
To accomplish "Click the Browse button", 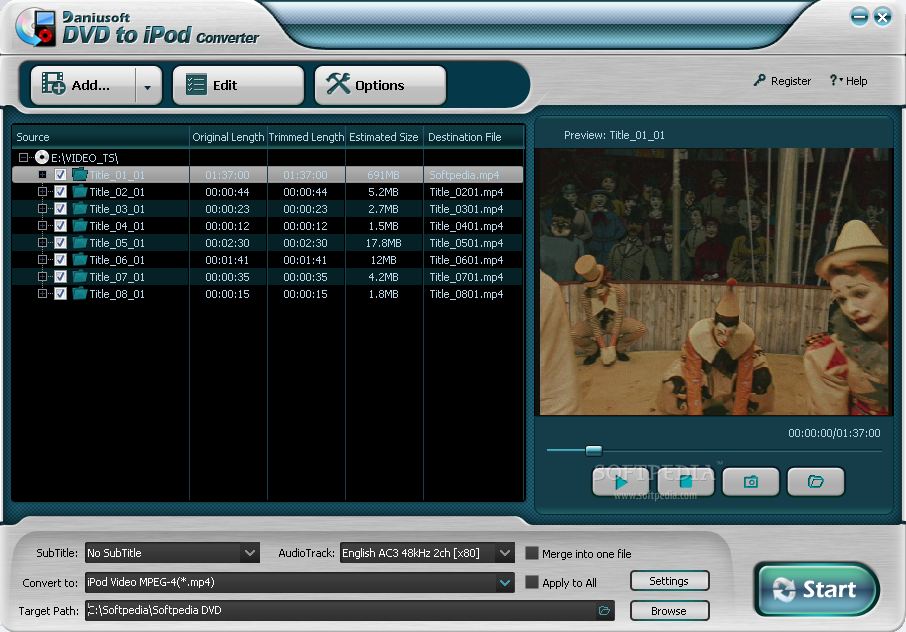I will point(669,611).
